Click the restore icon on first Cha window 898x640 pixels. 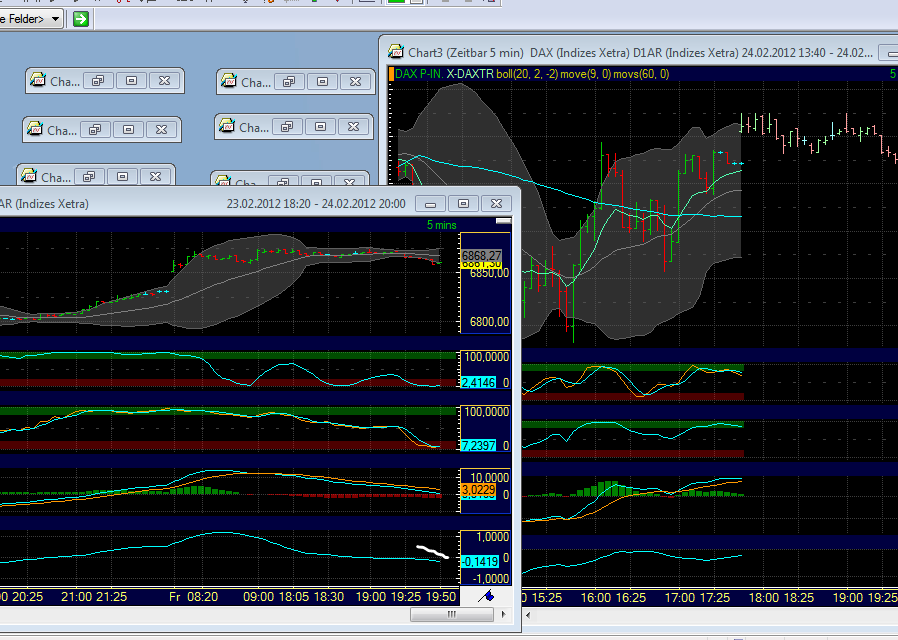click(97, 81)
